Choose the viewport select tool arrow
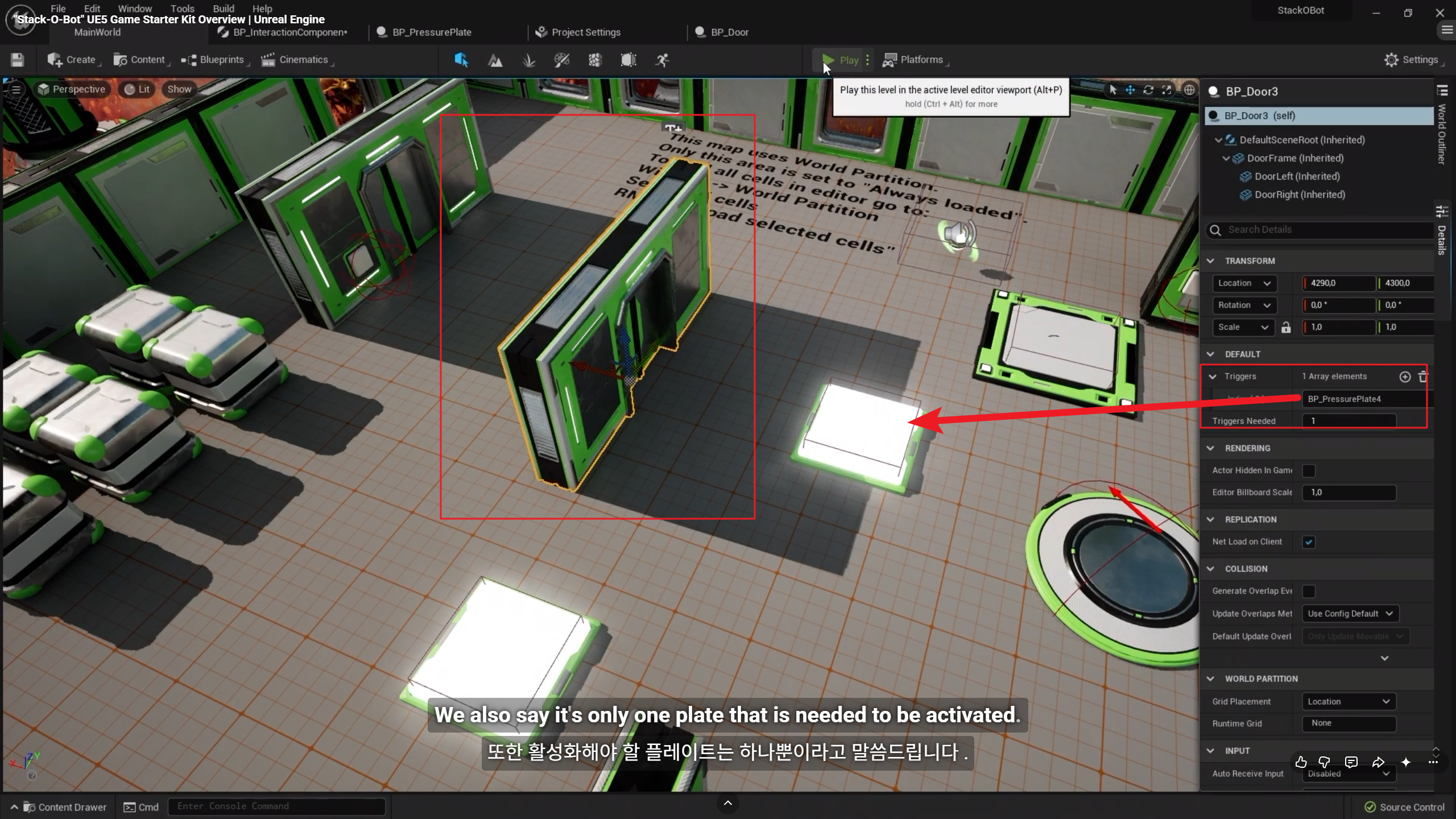The image size is (1456, 819). 1112,90
